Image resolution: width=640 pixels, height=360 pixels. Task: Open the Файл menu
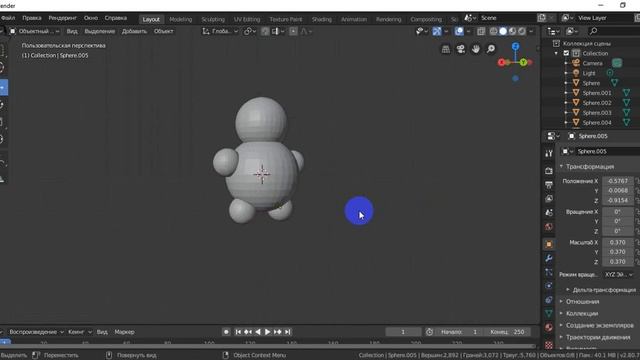(x=8, y=18)
